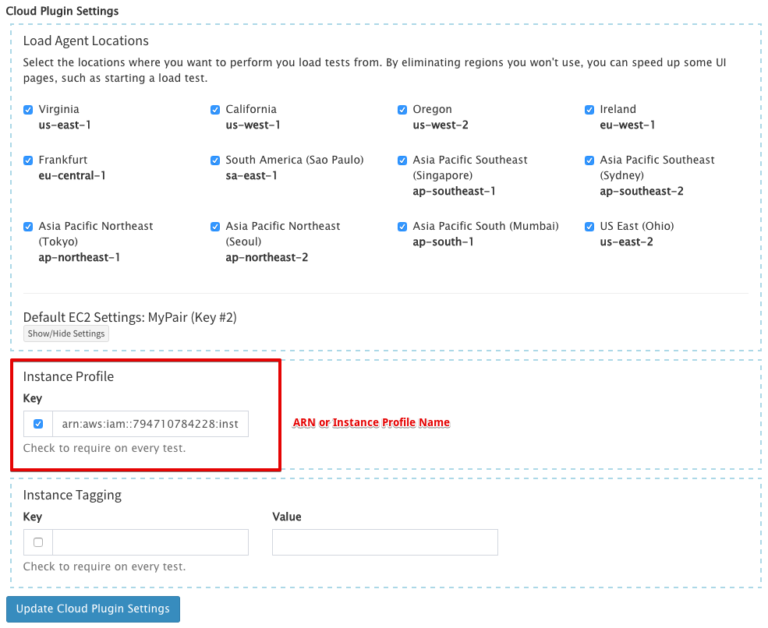Click the eu-west-1 region code

[627, 125]
